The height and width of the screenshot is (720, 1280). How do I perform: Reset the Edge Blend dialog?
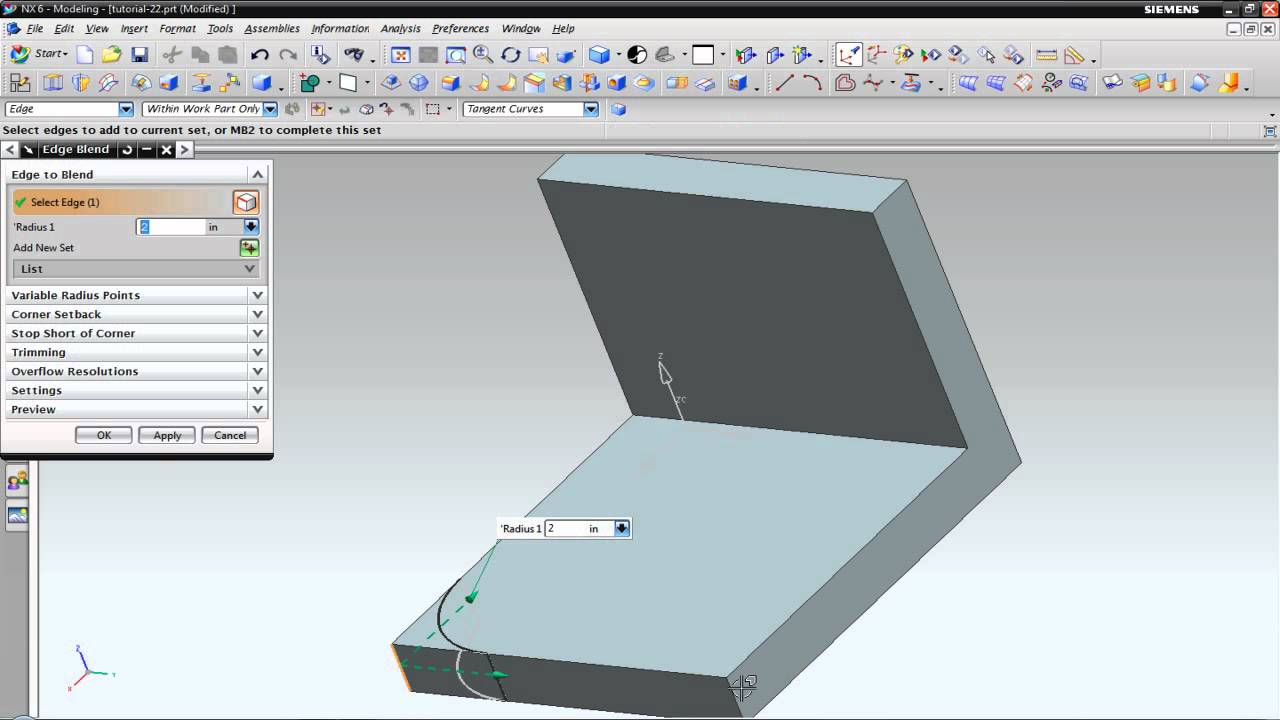(x=127, y=150)
